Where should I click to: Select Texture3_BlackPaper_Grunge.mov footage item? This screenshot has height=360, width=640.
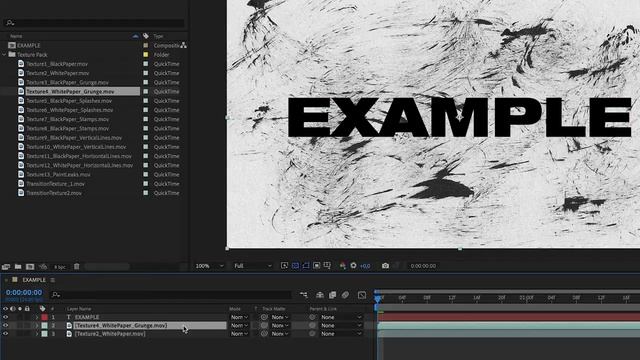pyautogui.click(x=67, y=82)
